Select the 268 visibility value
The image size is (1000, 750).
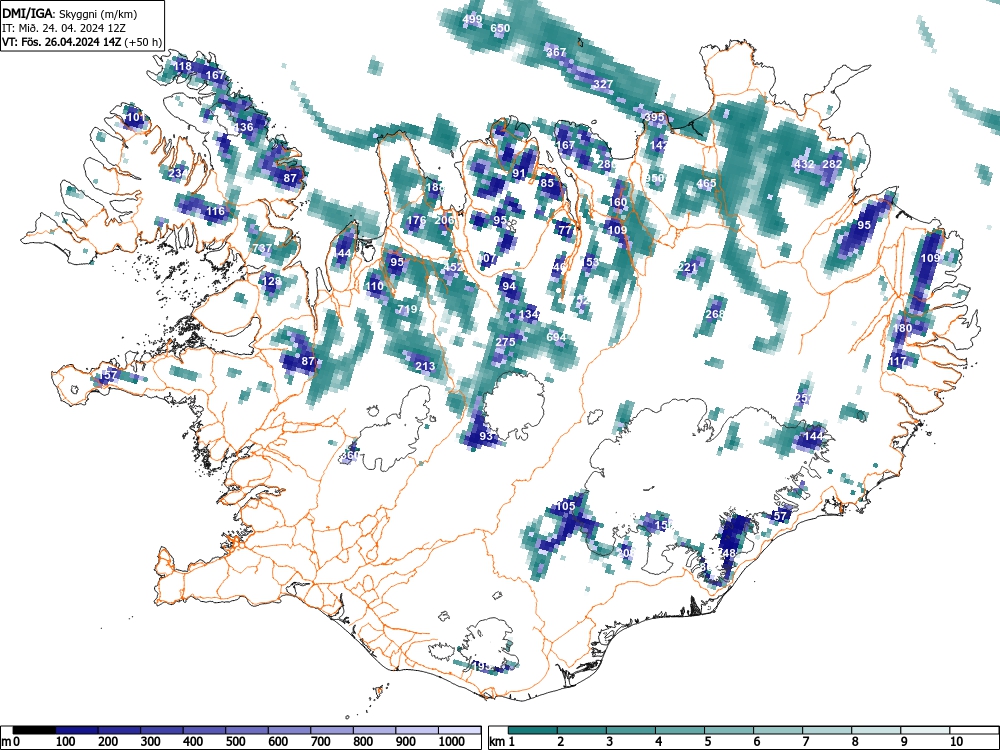[716, 314]
